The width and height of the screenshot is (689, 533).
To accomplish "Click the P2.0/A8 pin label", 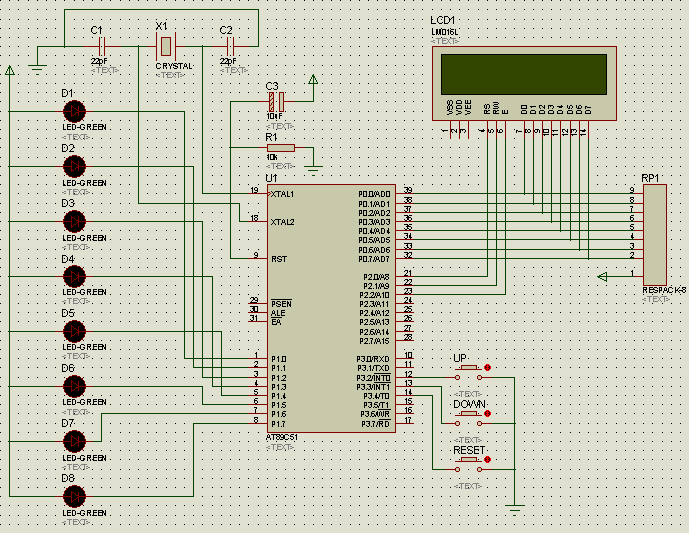I will click(376, 277).
